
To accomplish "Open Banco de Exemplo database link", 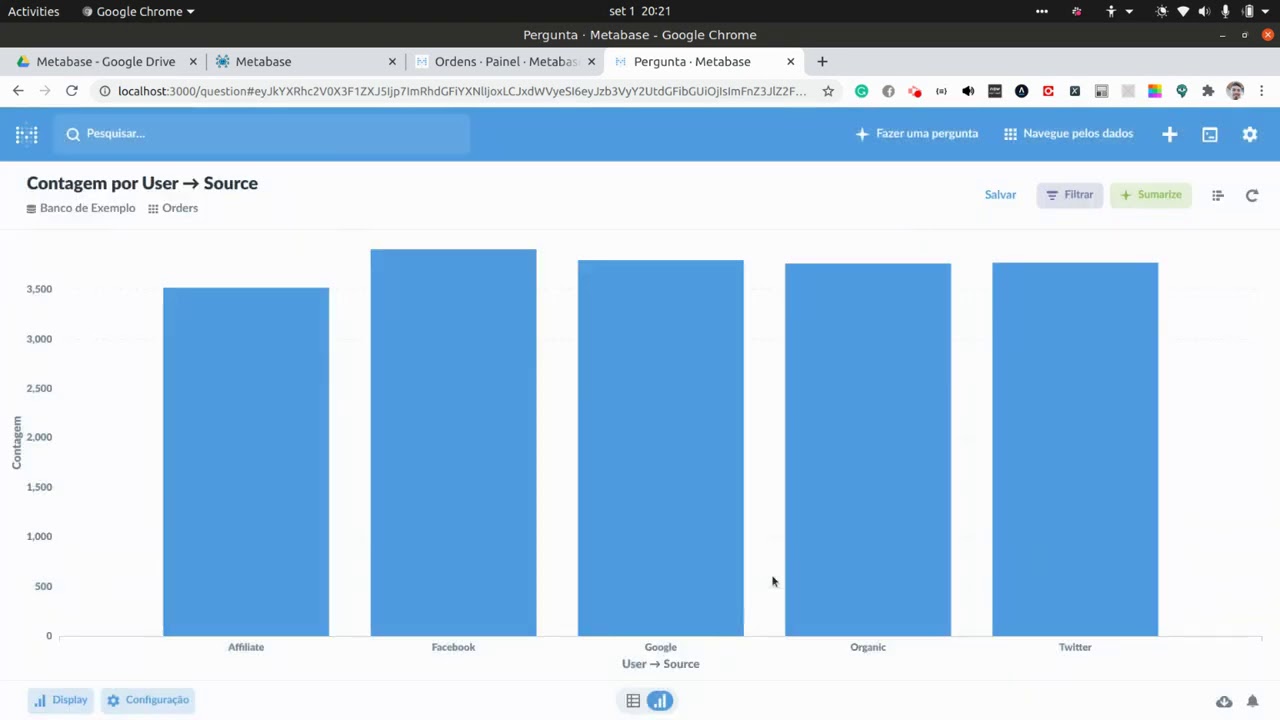I will (81, 208).
